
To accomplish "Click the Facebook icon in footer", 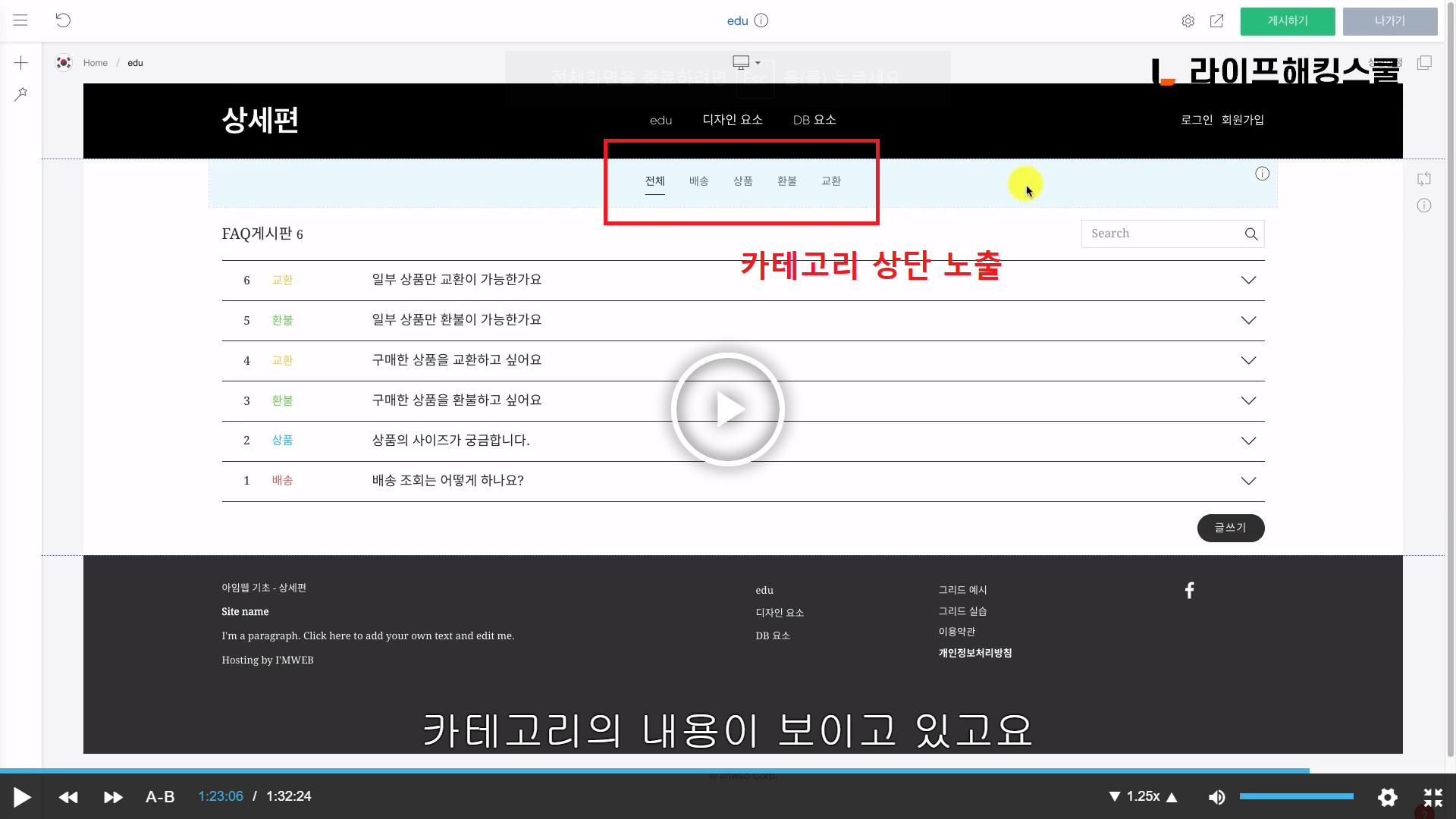I will 1189,591.
